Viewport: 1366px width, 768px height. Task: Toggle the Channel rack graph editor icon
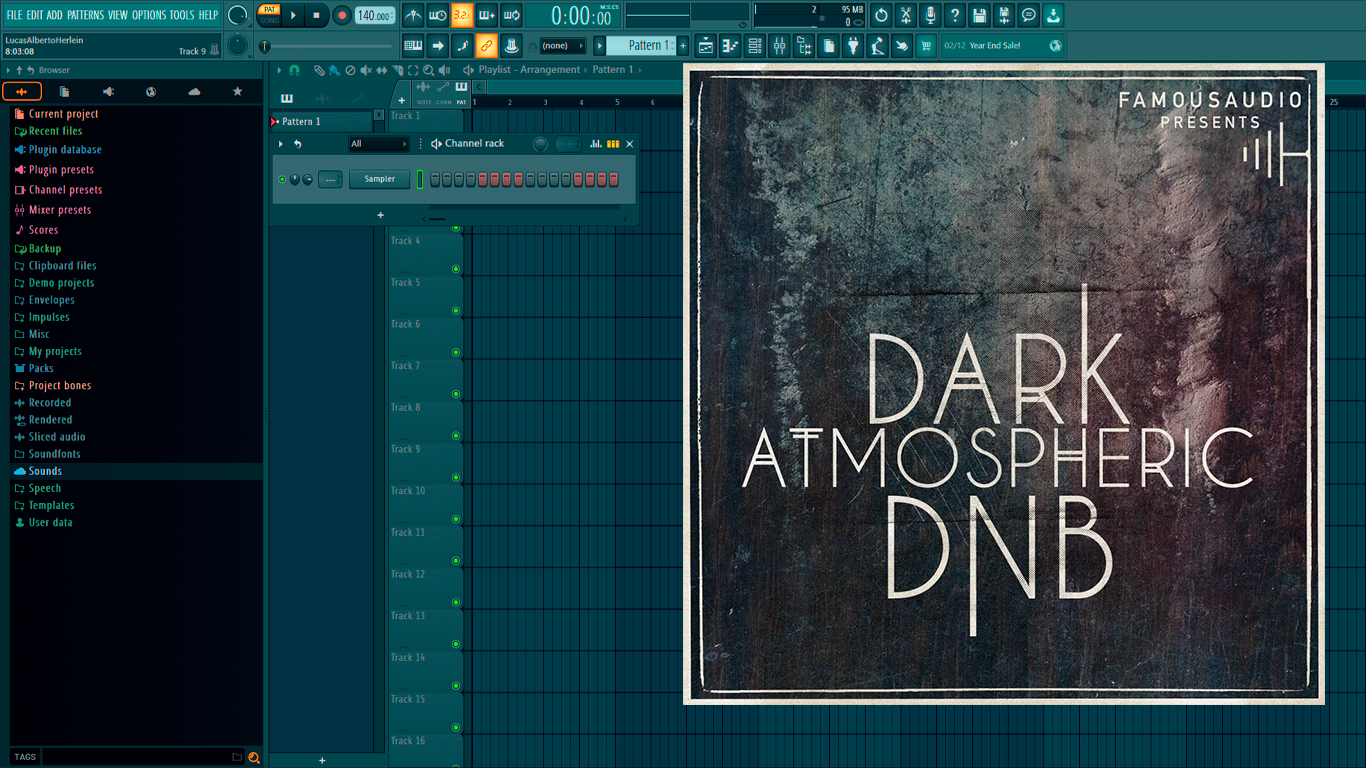[x=596, y=144]
